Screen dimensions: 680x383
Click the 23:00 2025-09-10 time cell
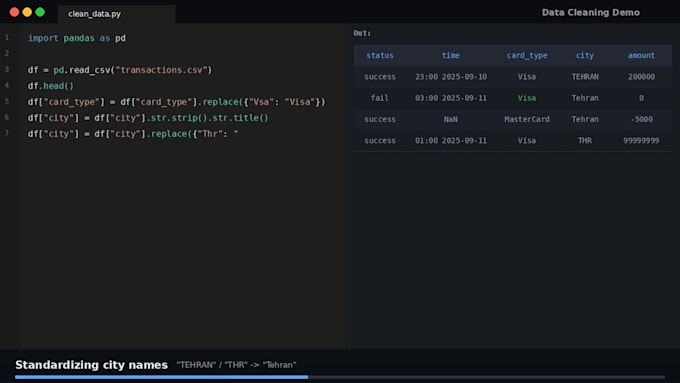pyautogui.click(x=451, y=77)
